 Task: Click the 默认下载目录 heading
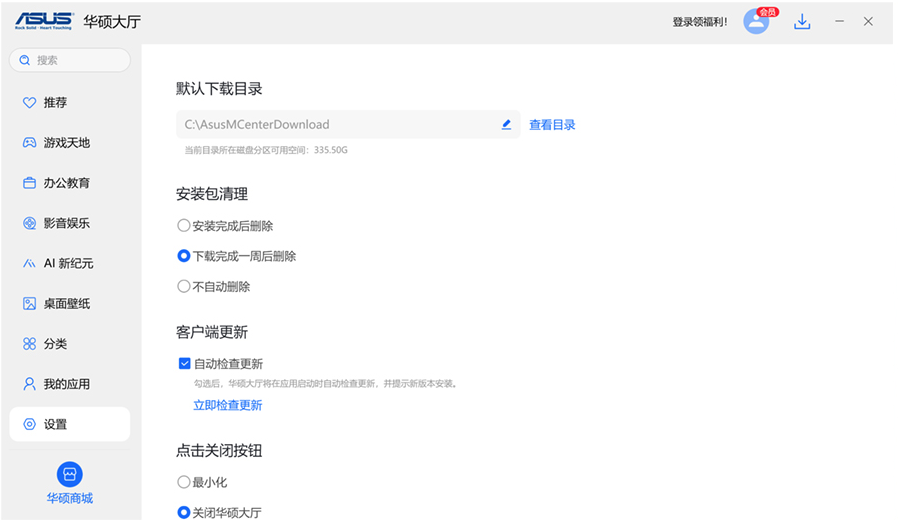click(x=219, y=89)
